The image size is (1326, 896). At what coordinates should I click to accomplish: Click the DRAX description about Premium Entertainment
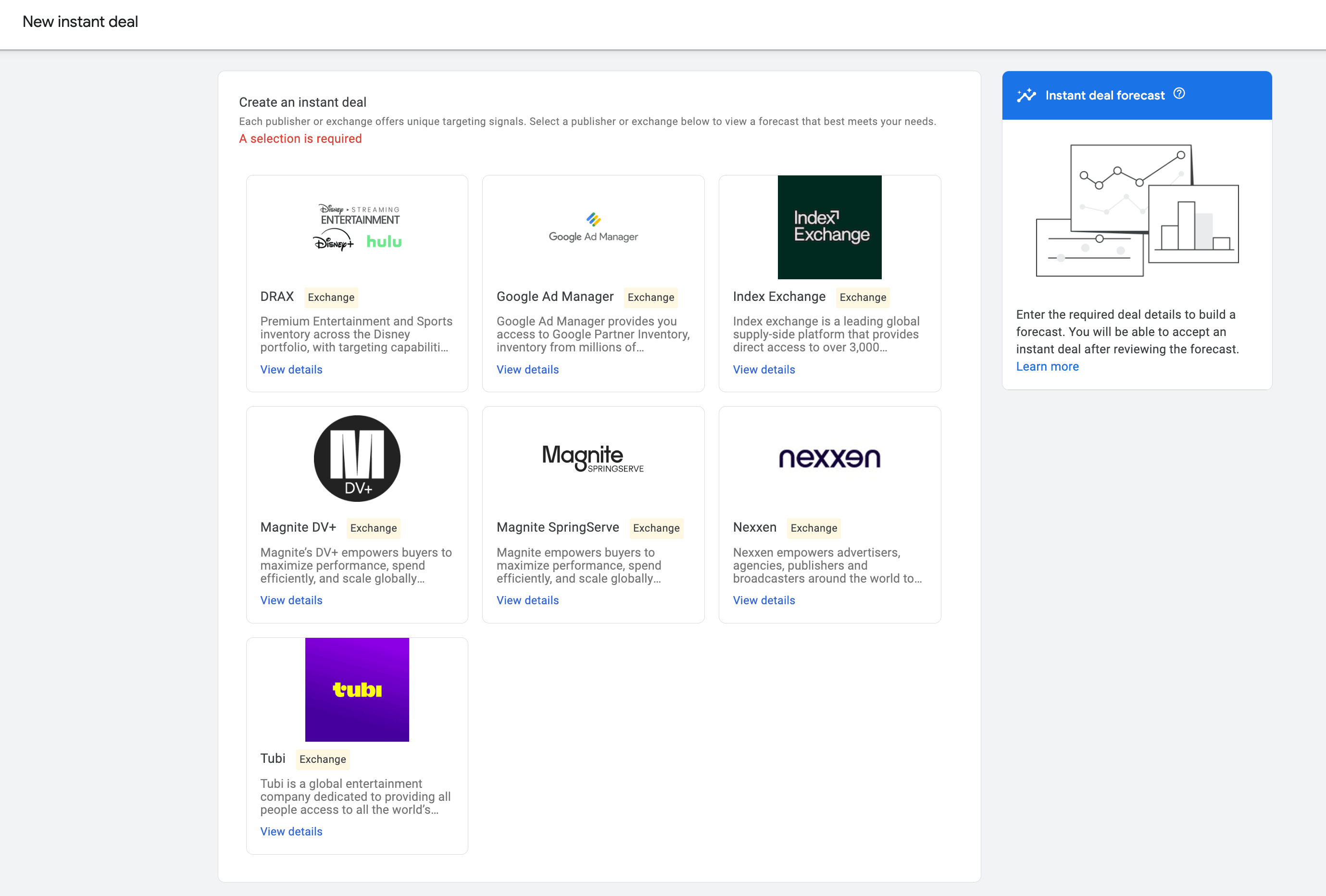pos(357,334)
